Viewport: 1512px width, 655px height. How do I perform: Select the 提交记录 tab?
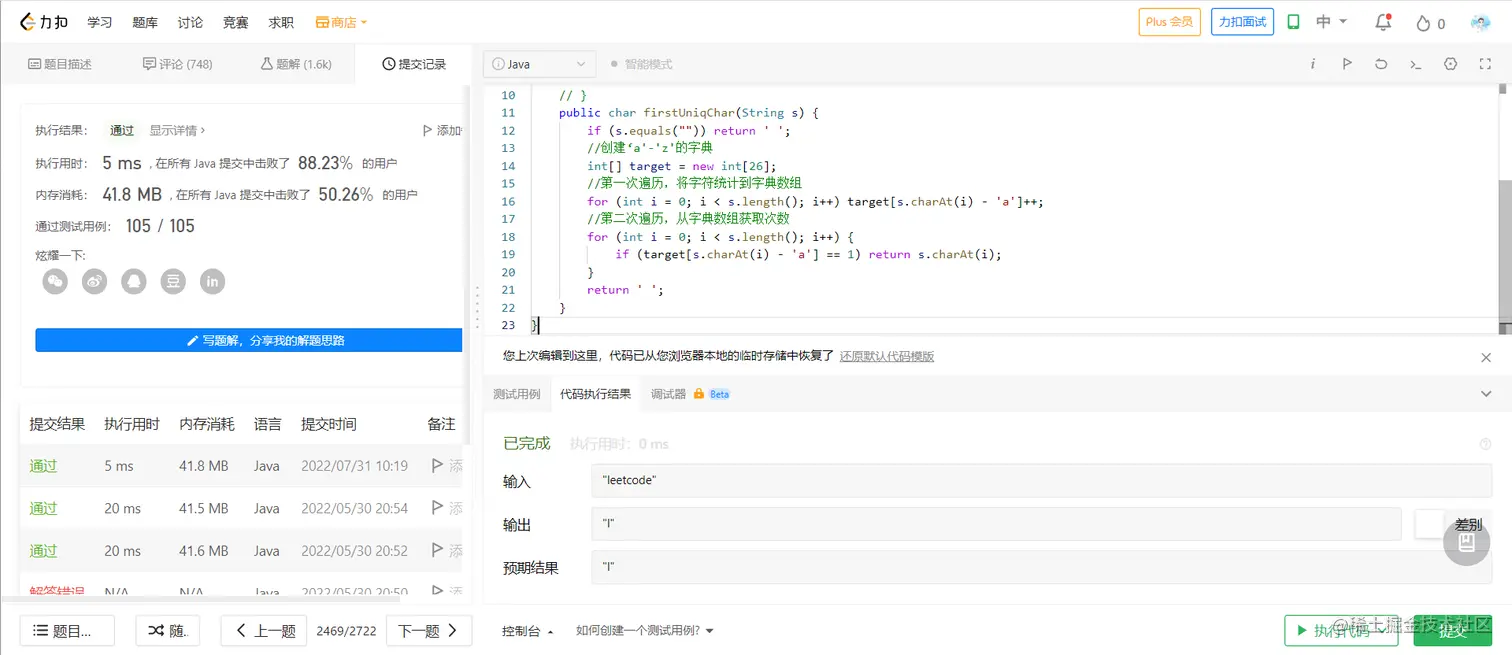pyautogui.click(x=414, y=64)
